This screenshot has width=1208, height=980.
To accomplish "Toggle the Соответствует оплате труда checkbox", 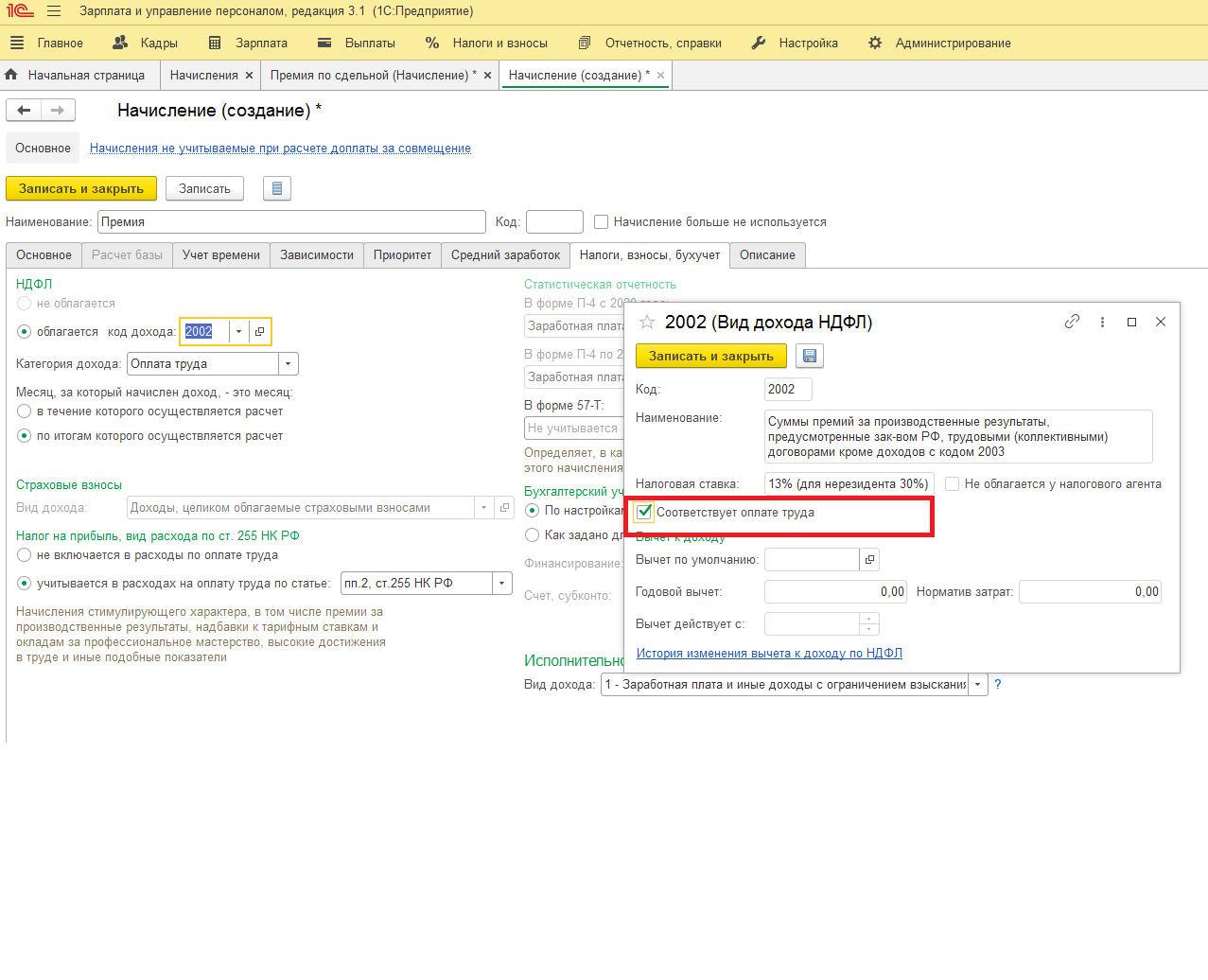I will click(x=644, y=513).
